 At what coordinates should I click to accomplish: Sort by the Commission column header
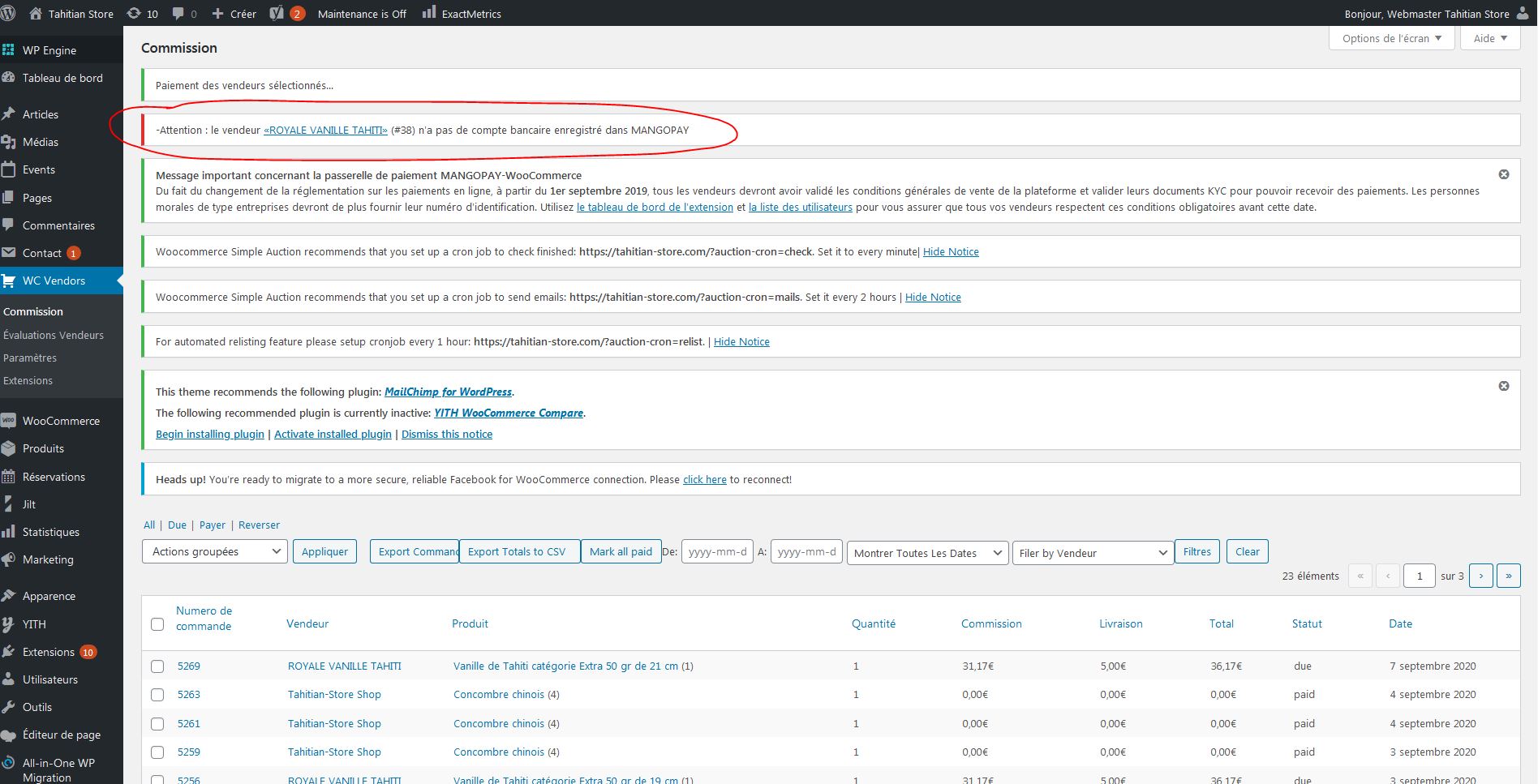point(991,623)
